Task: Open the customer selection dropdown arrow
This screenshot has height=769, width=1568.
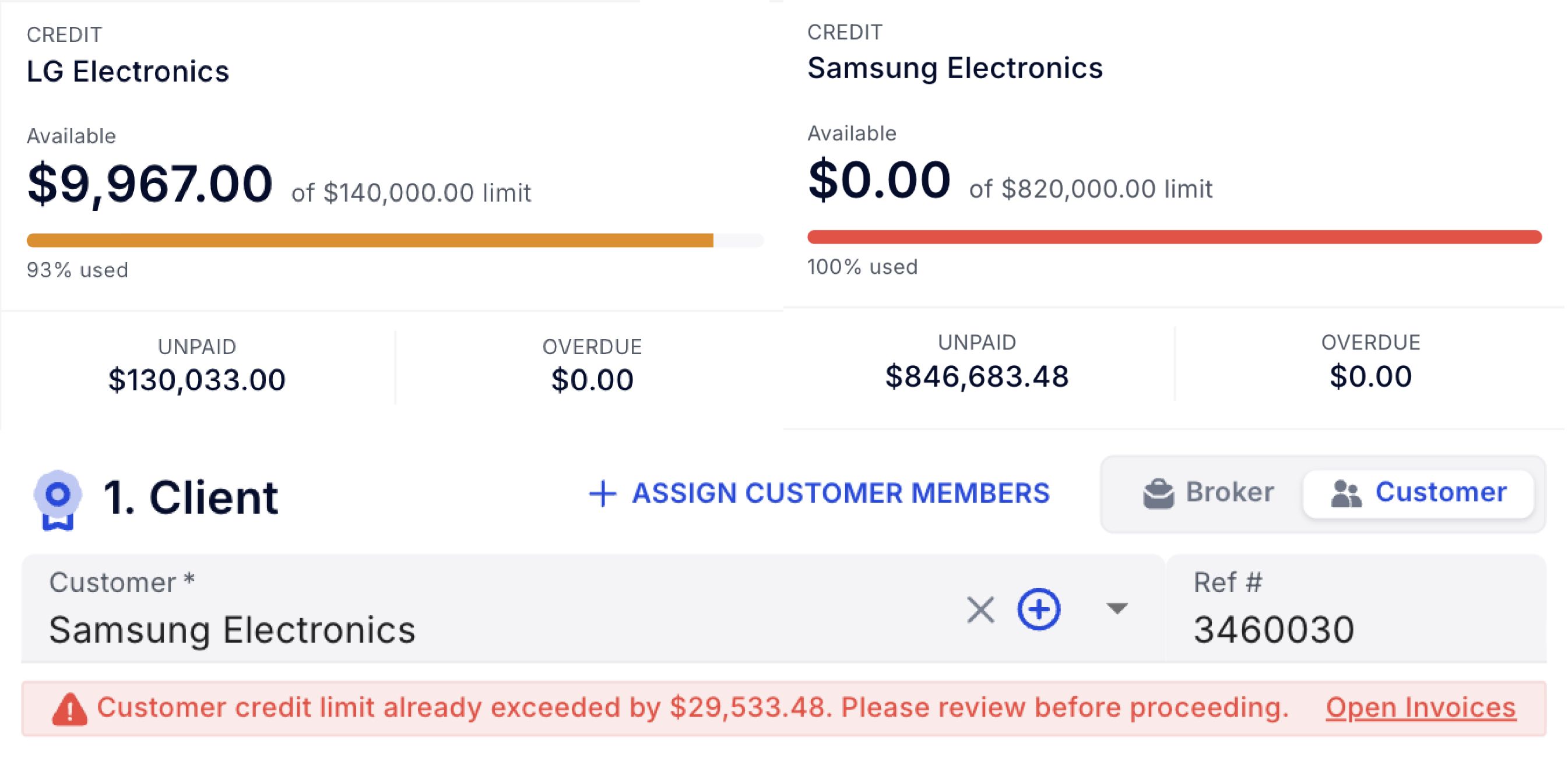Action: (1116, 609)
